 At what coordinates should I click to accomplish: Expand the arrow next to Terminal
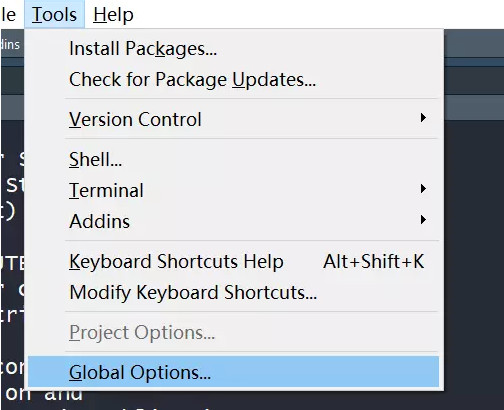tap(423, 189)
